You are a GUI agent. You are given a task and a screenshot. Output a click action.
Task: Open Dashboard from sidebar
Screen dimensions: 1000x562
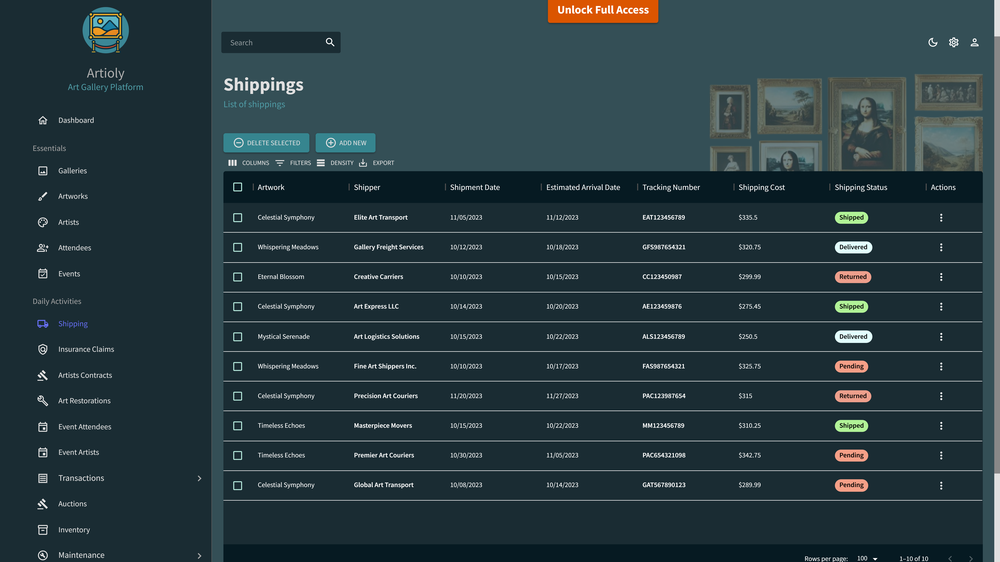(x=76, y=120)
